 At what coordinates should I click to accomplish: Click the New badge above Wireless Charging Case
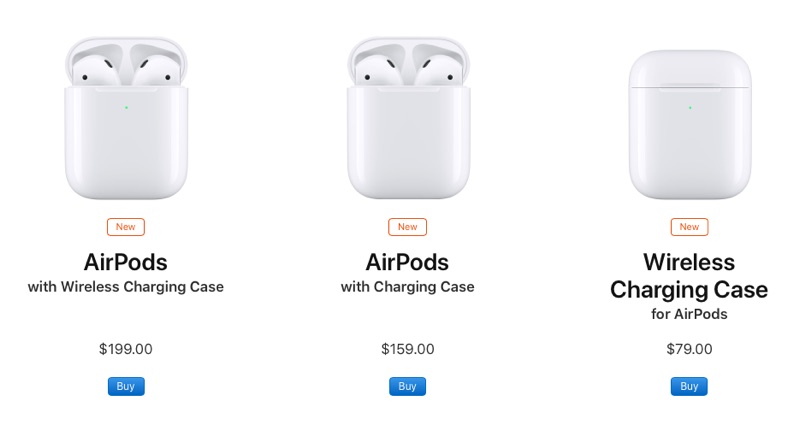coord(689,227)
